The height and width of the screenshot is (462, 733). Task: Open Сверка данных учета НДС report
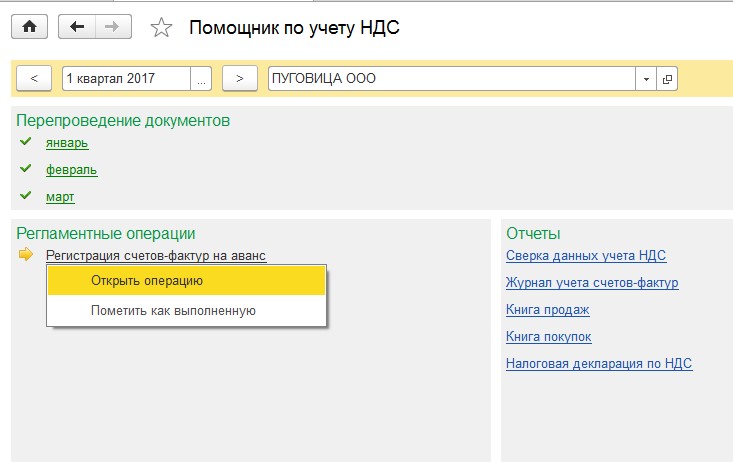(x=586, y=256)
